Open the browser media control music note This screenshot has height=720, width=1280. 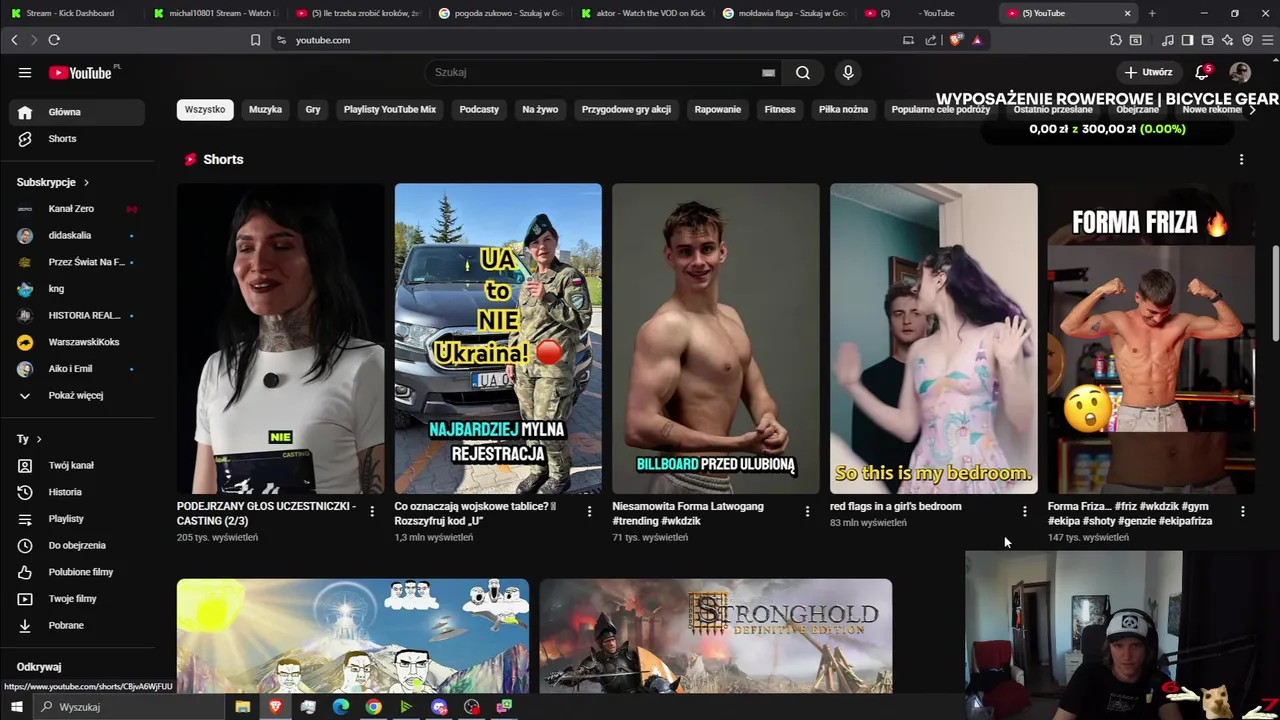click(1168, 40)
